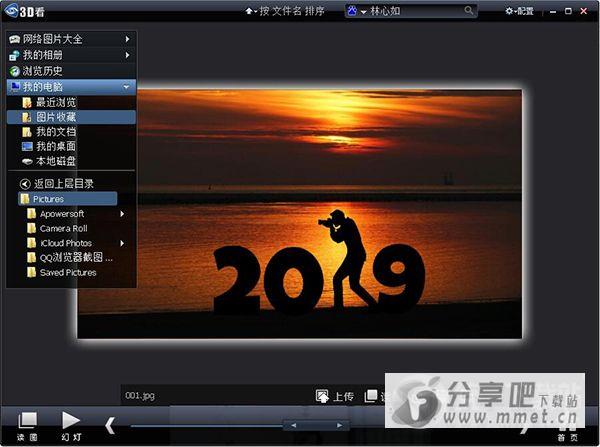
Task: Click the 网络图片大全 icon
Action: click(15, 39)
